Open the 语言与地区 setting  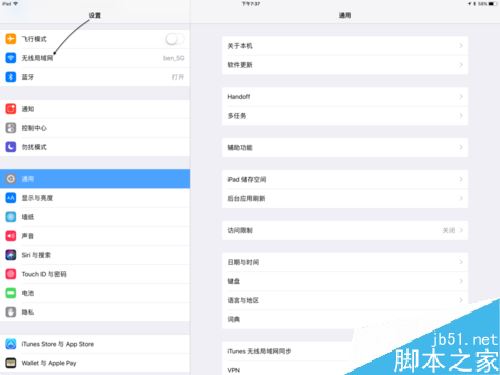[x=345, y=300]
